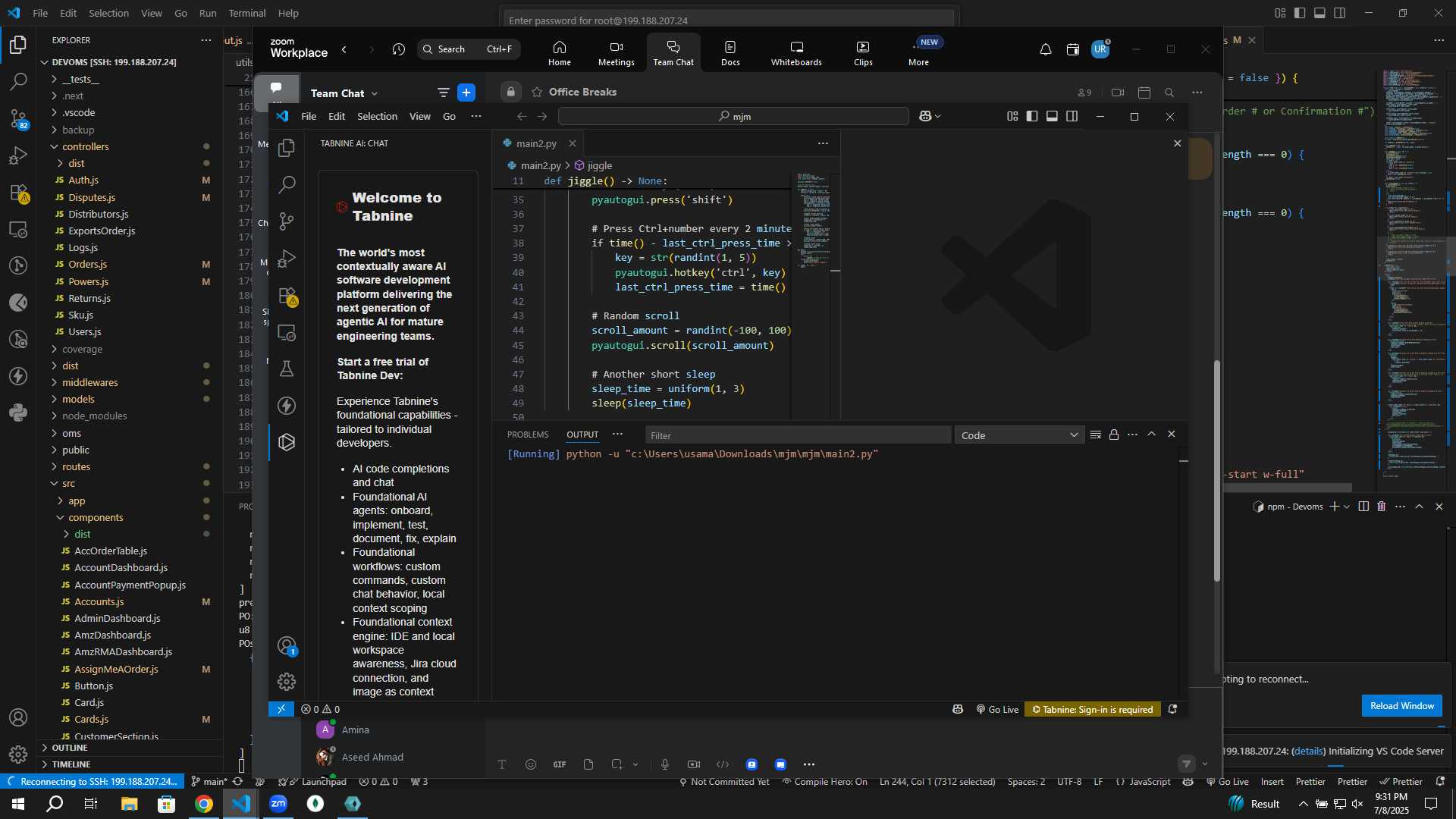Open Help menu in outer VS Code
Screen dimensions: 1456x819
[x=288, y=13]
